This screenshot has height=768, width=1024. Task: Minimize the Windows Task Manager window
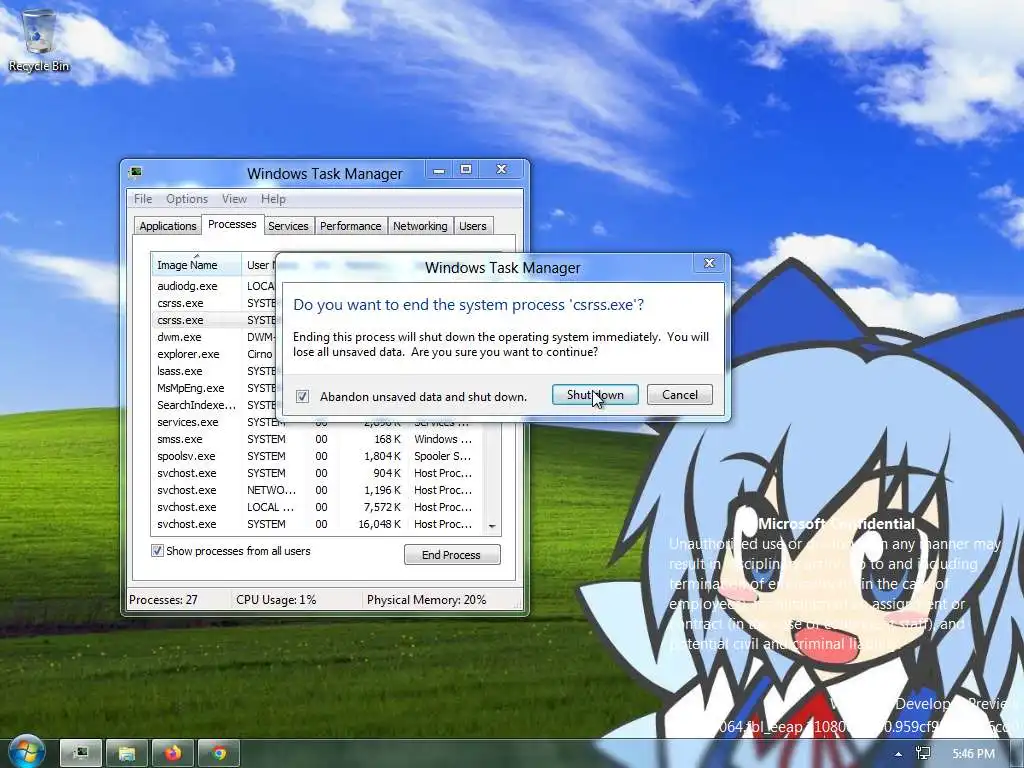point(440,170)
